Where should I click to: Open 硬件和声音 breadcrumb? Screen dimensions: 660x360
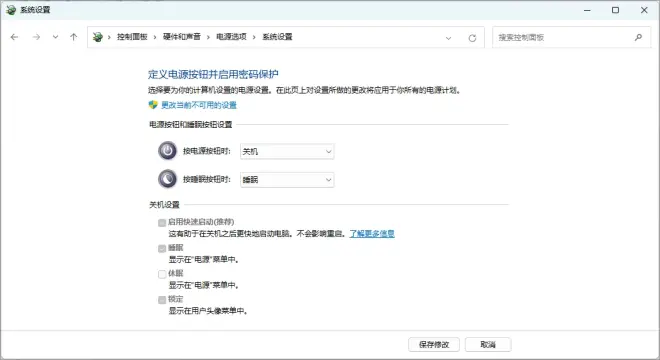181,37
